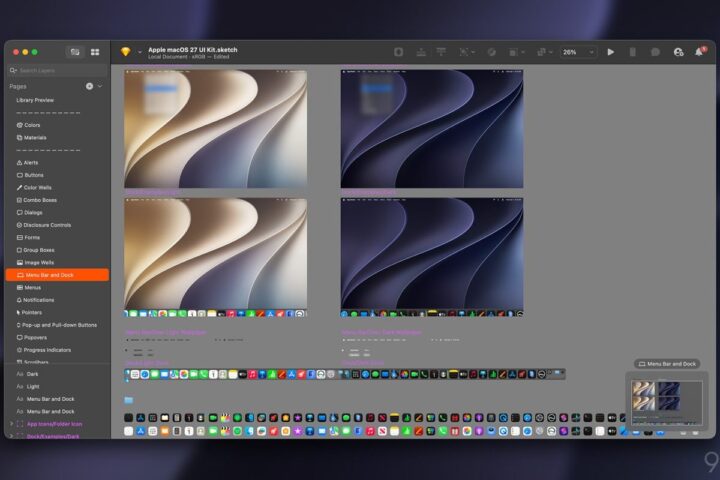
Task: Select the bottom light desktop with dock artboard
Action: [215, 258]
